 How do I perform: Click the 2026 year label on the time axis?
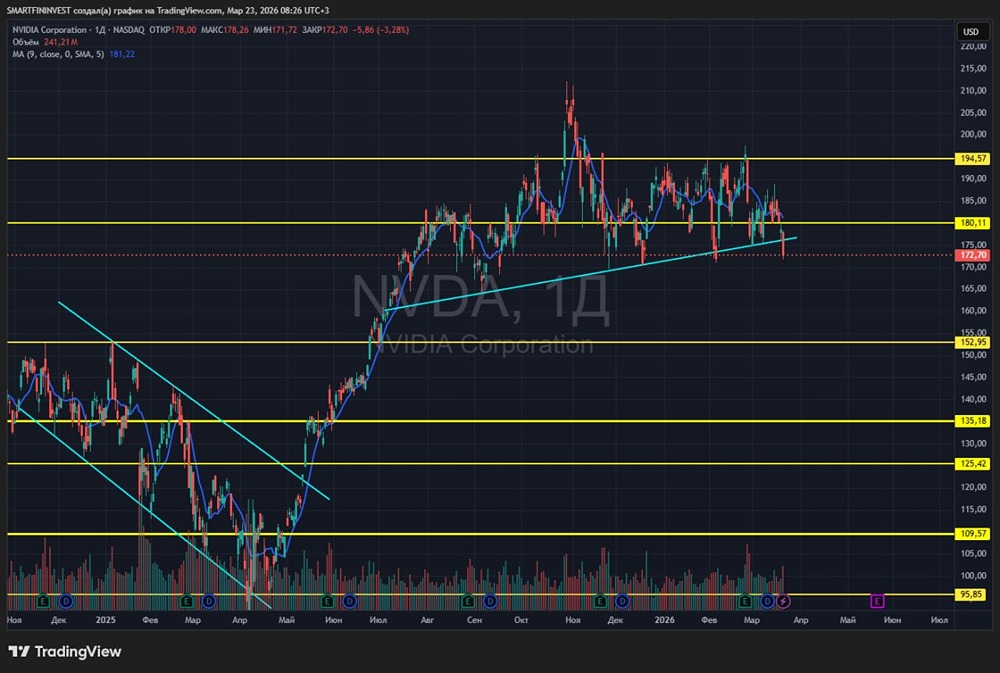pyautogui.click(x=665, y=619)
